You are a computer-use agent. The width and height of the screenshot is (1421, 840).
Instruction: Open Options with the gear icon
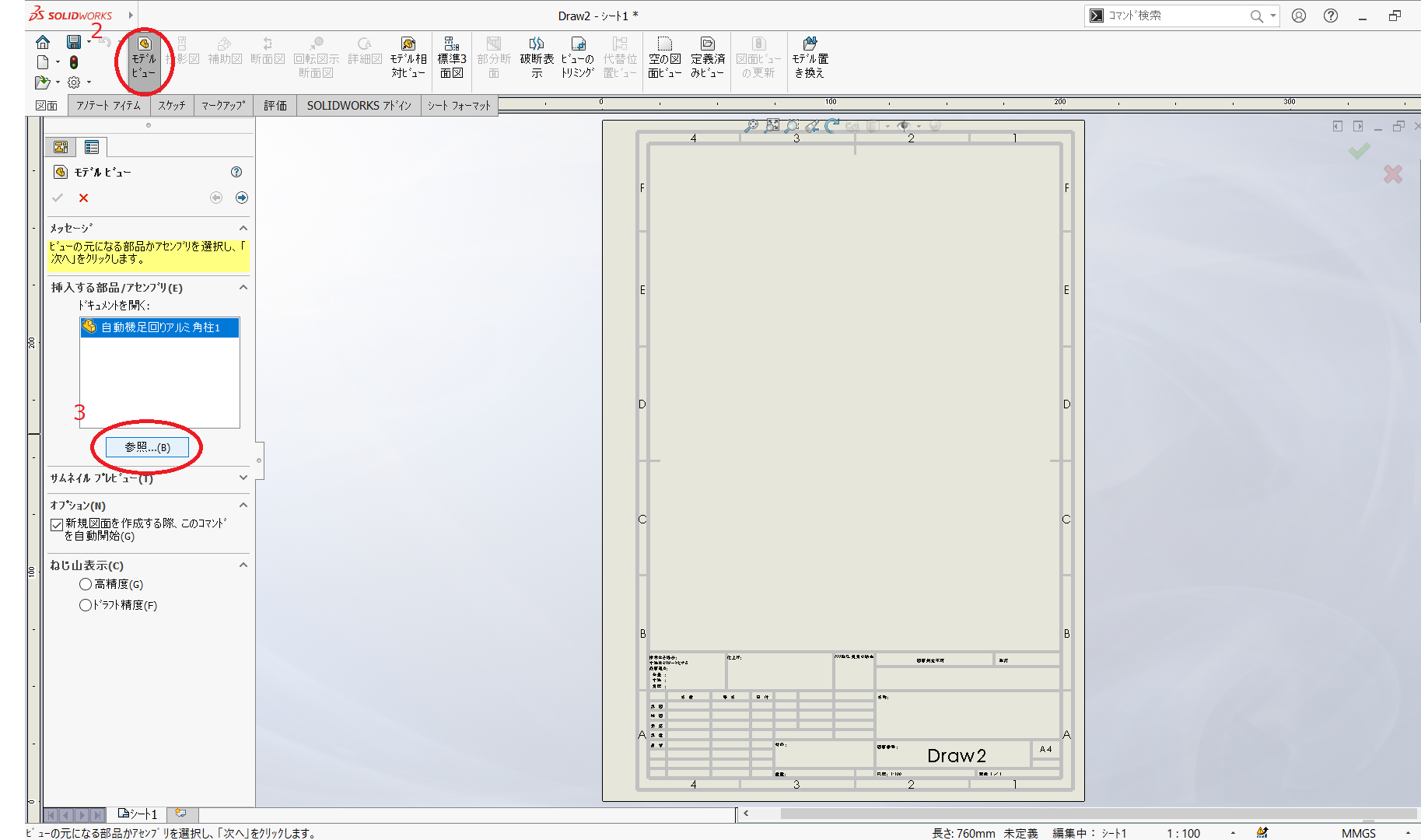click(x=74, y=82)
